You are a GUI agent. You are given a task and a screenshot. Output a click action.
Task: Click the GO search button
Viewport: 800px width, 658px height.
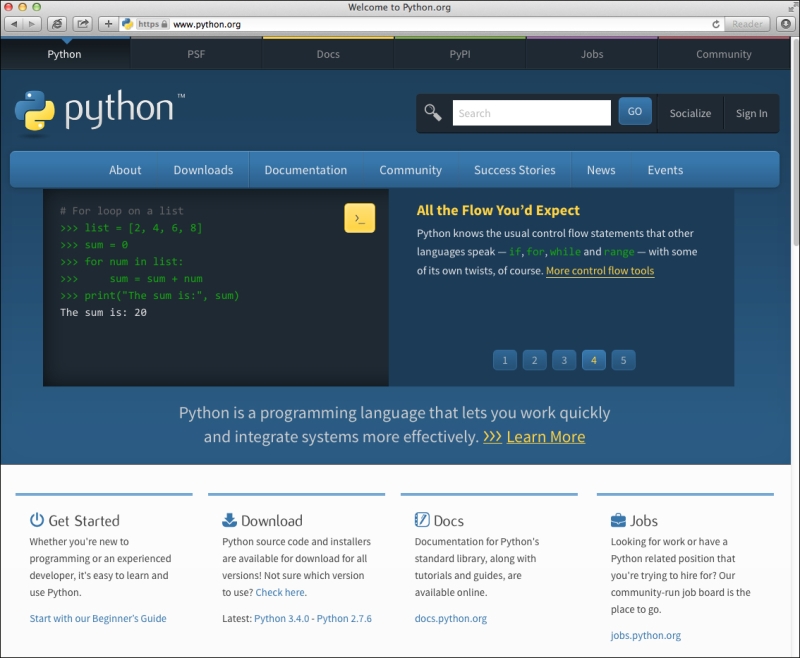[635, 111]
